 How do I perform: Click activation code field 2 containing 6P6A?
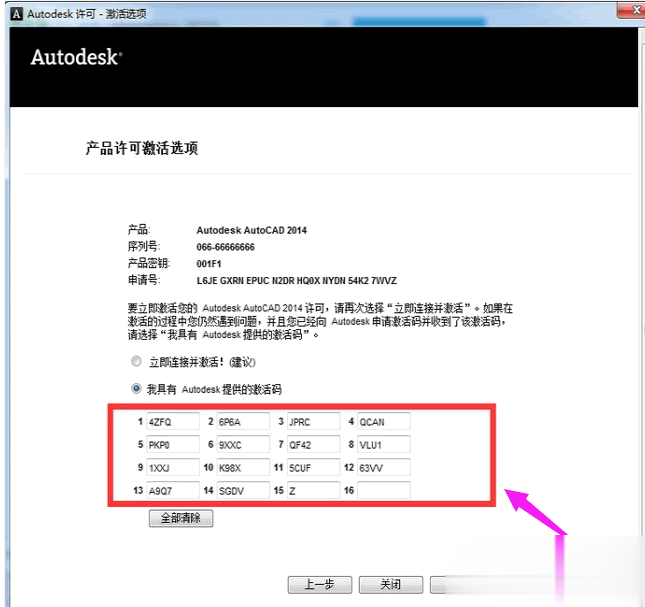pos(244,422)
